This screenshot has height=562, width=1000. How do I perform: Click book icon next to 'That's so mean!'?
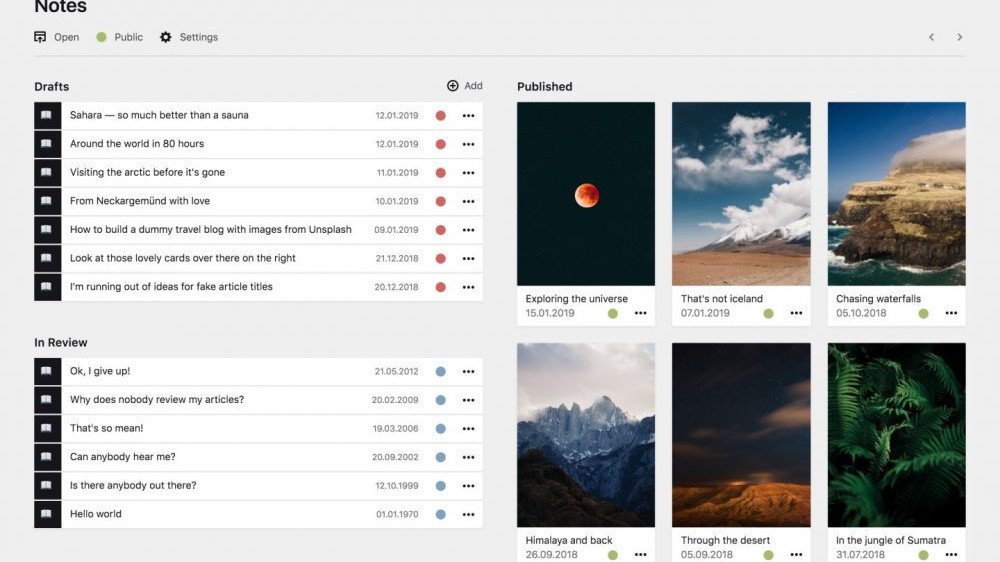point(46,429)
